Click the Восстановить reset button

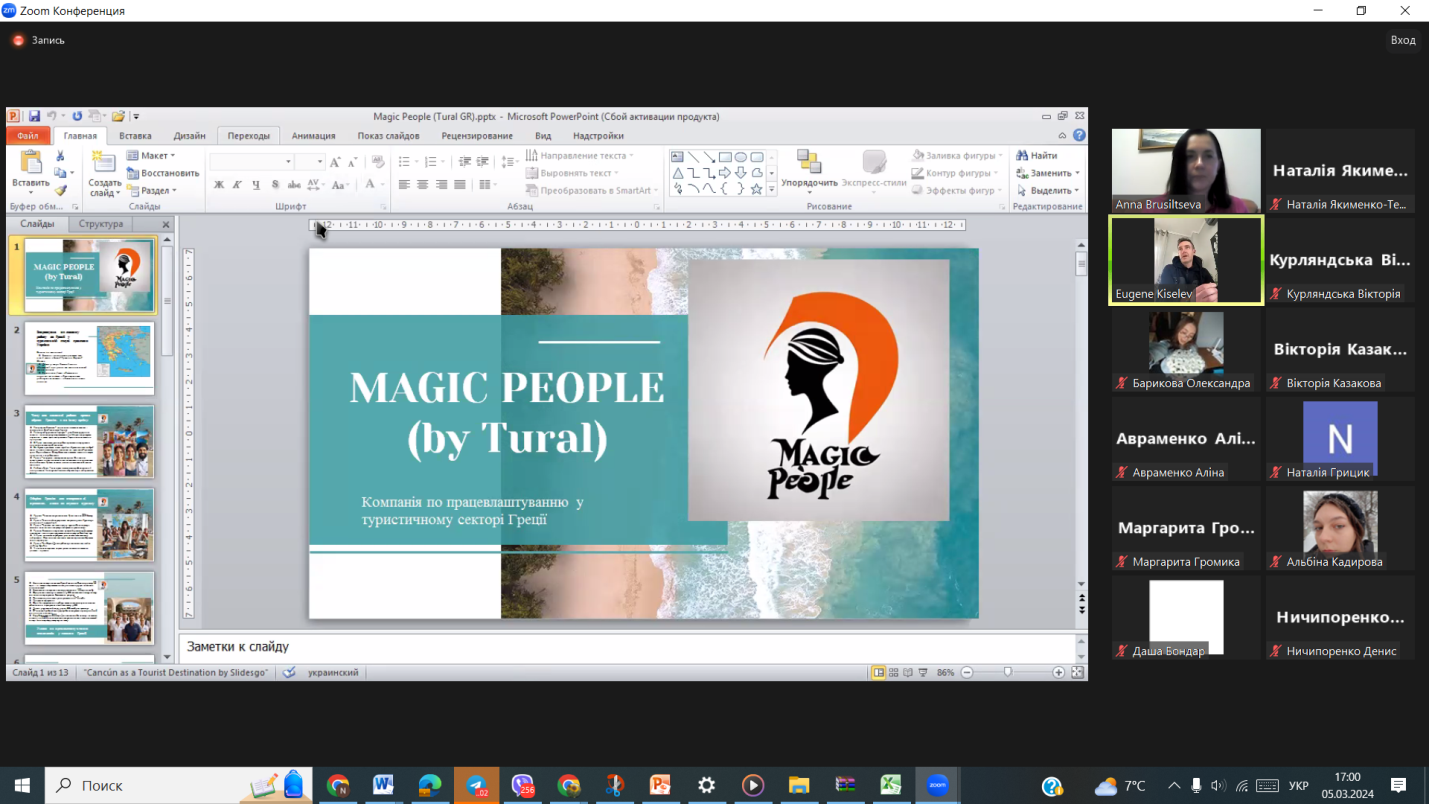pyautogui.click(x=163, y=173)
